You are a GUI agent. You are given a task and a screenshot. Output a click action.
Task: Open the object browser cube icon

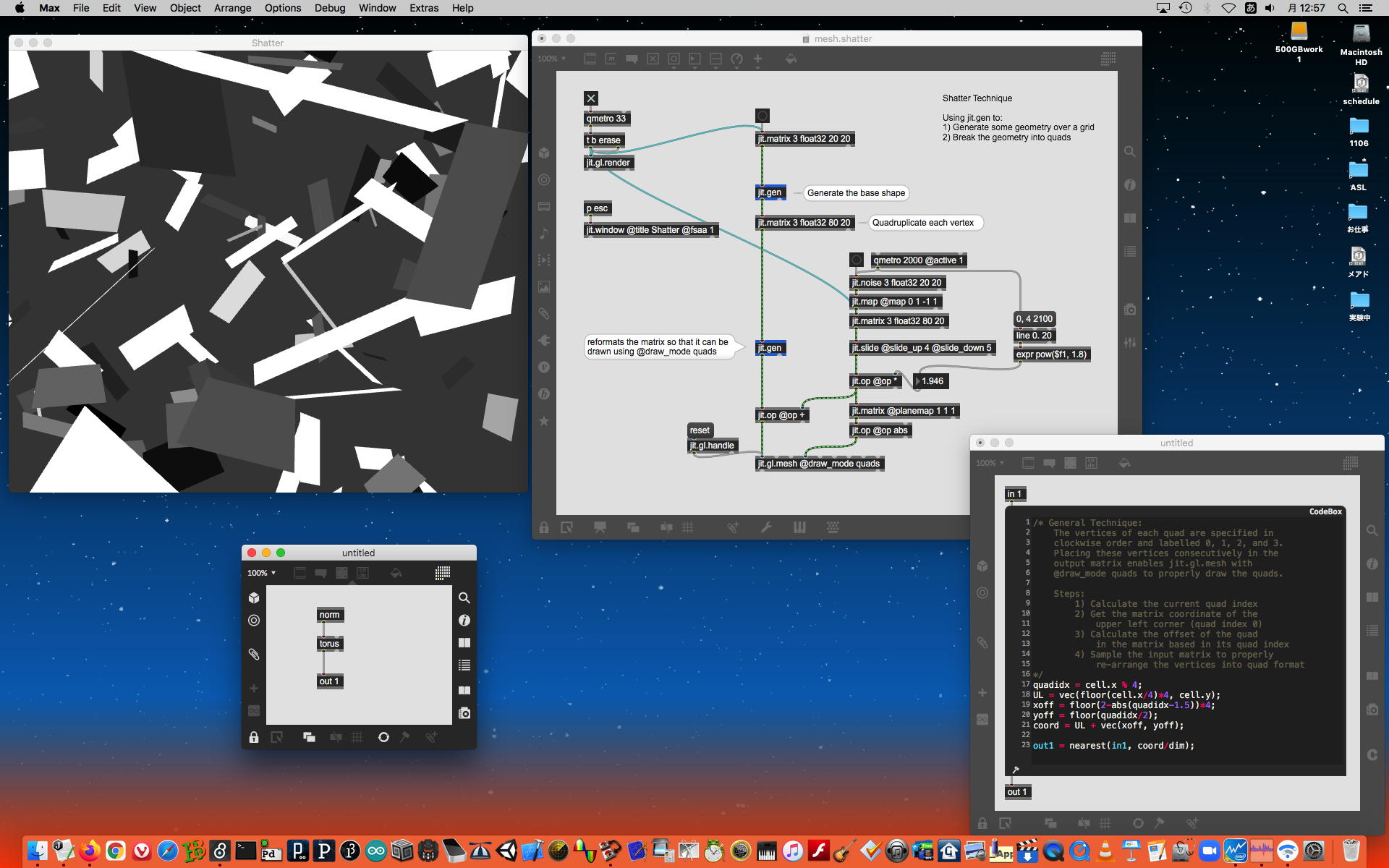pos(254,598)
